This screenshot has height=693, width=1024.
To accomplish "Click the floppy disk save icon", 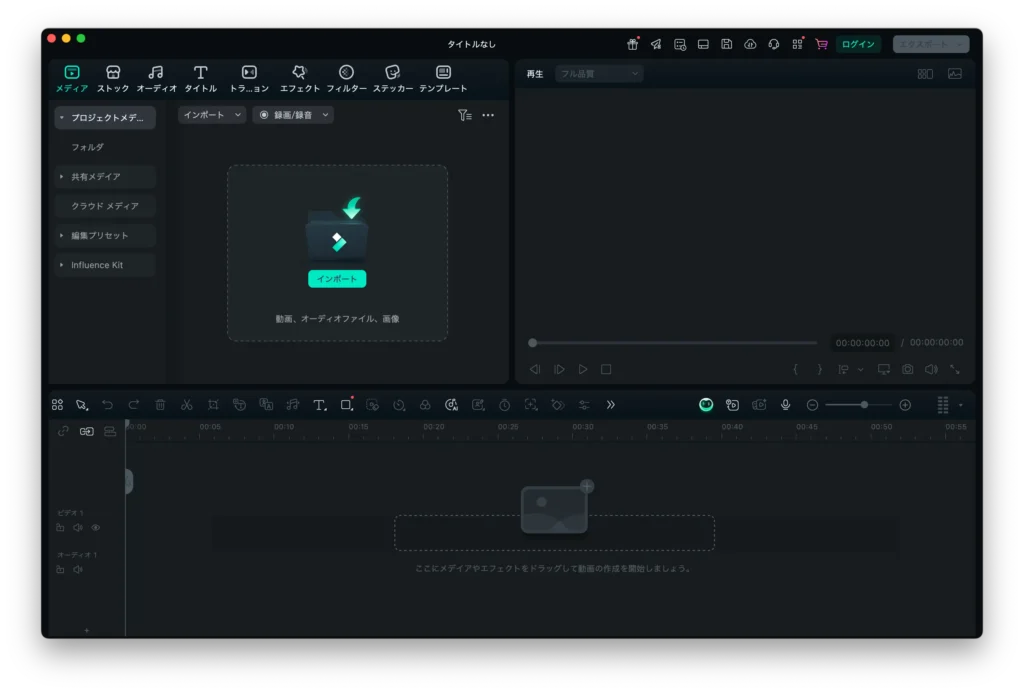I will click(726, 44).
